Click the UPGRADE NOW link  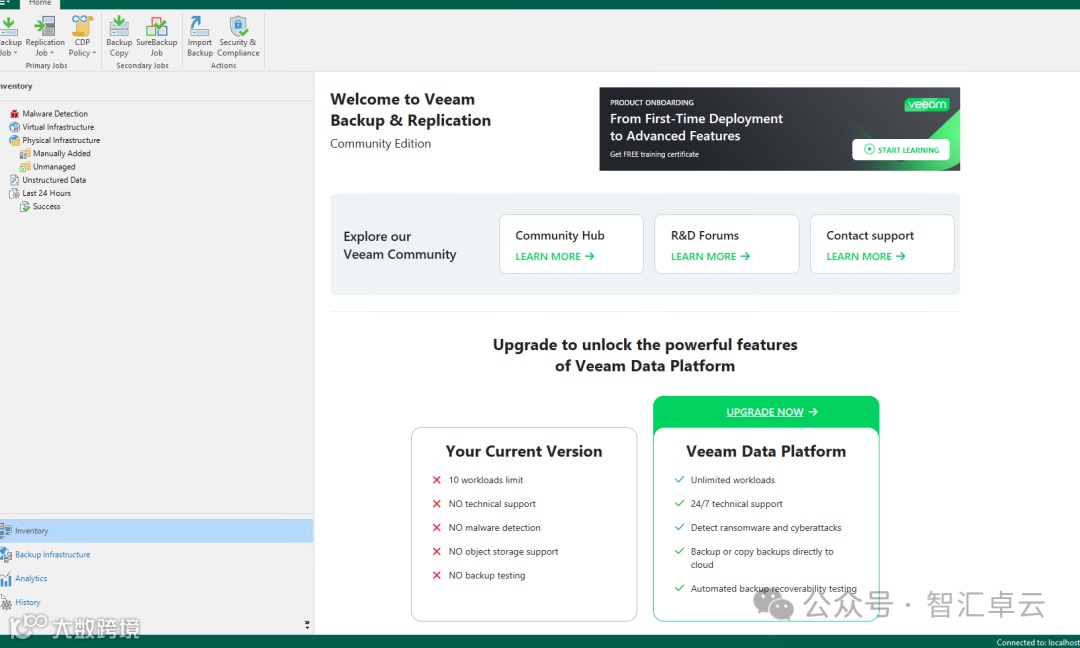coord(771,412)
